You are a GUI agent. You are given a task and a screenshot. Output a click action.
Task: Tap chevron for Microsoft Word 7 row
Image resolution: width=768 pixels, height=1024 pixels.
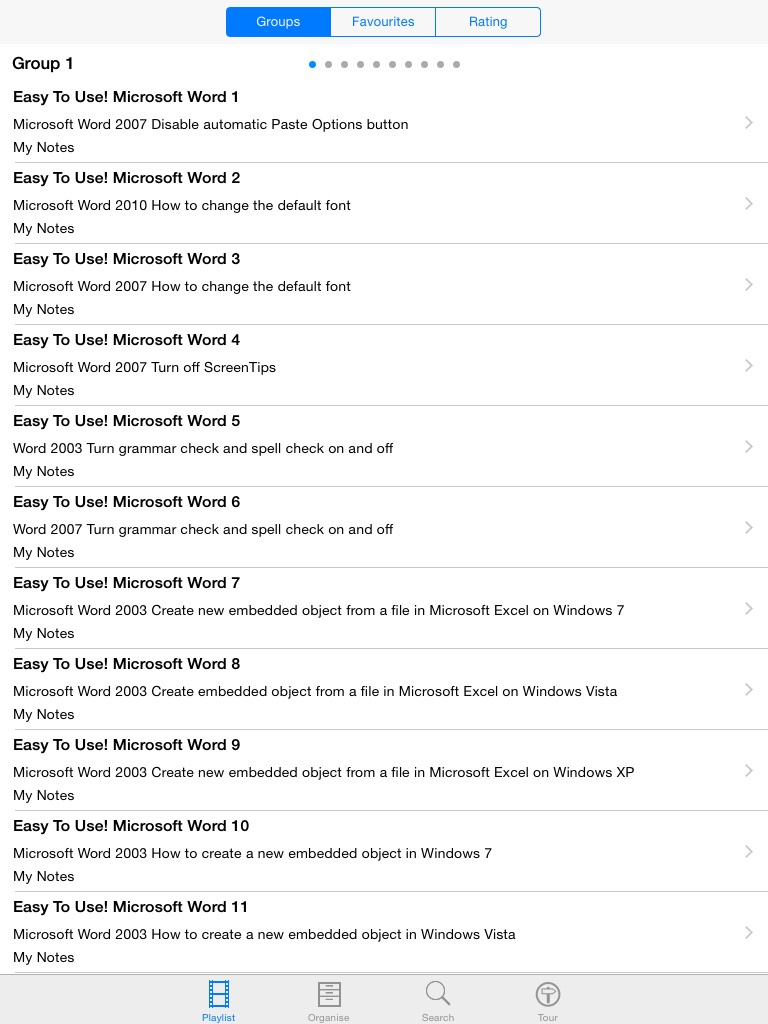[749, 609]
